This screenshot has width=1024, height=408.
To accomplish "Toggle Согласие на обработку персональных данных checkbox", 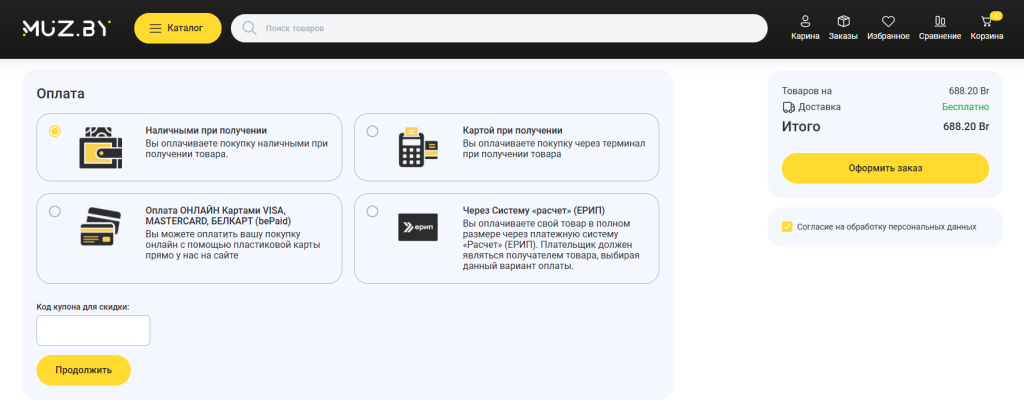I will point(787,227).
